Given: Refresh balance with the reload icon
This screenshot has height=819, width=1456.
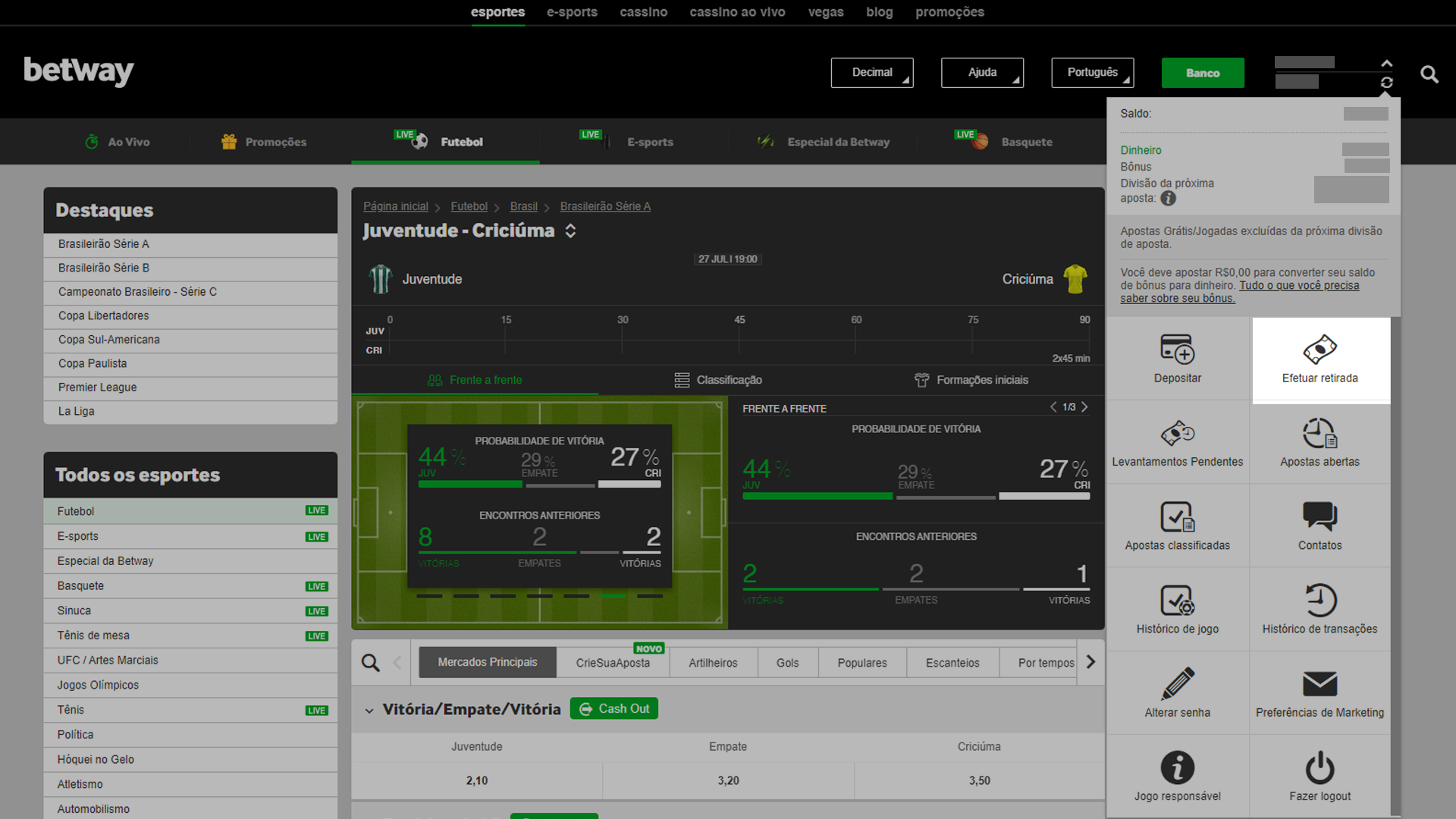Looking at the screenshot, I should (1386, 83).
